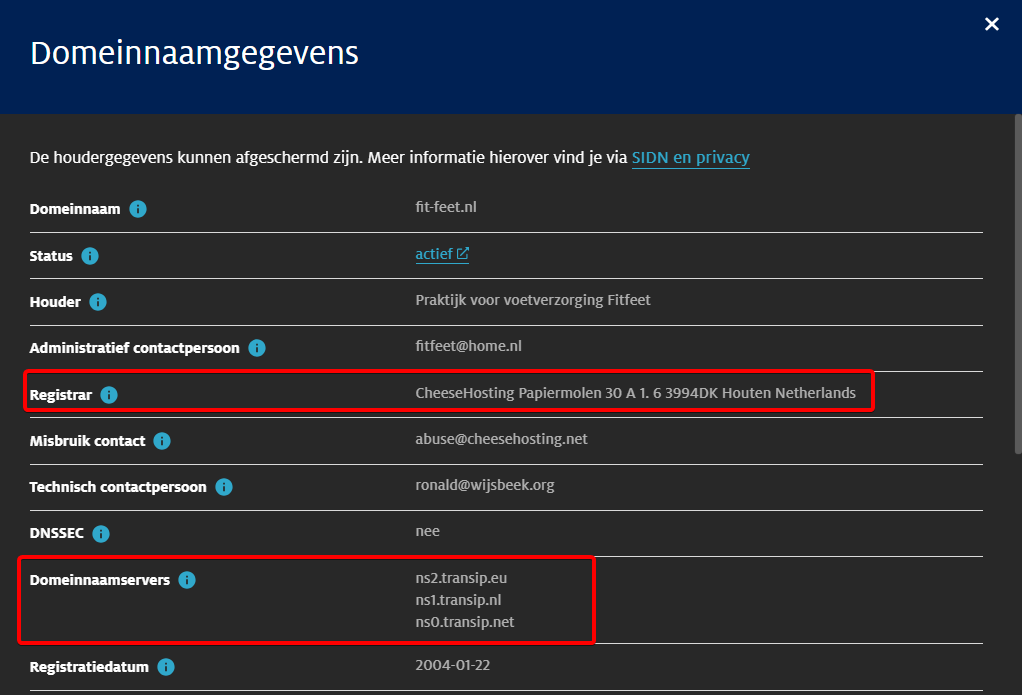Click the info icon next to Registratiedatum
The image size is (1022, 695).
(x=166, y=667)
